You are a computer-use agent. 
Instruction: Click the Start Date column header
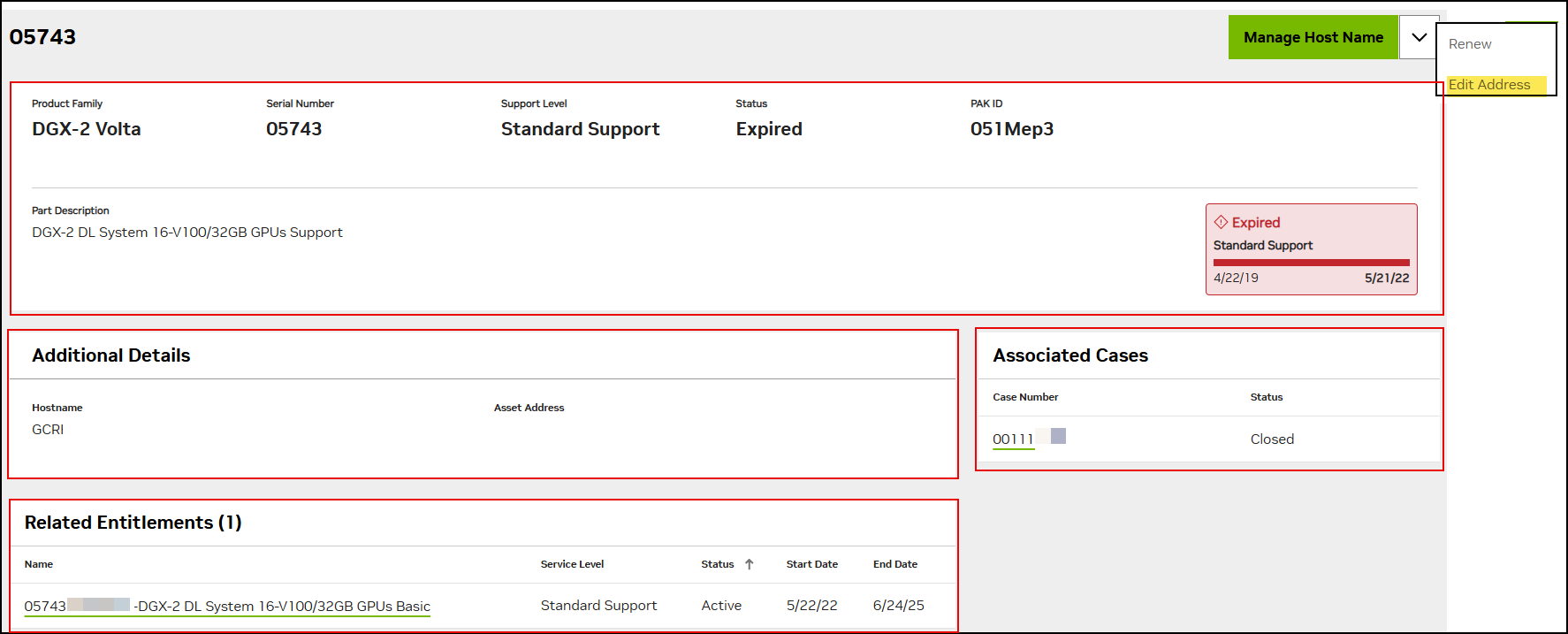point(811,564)
